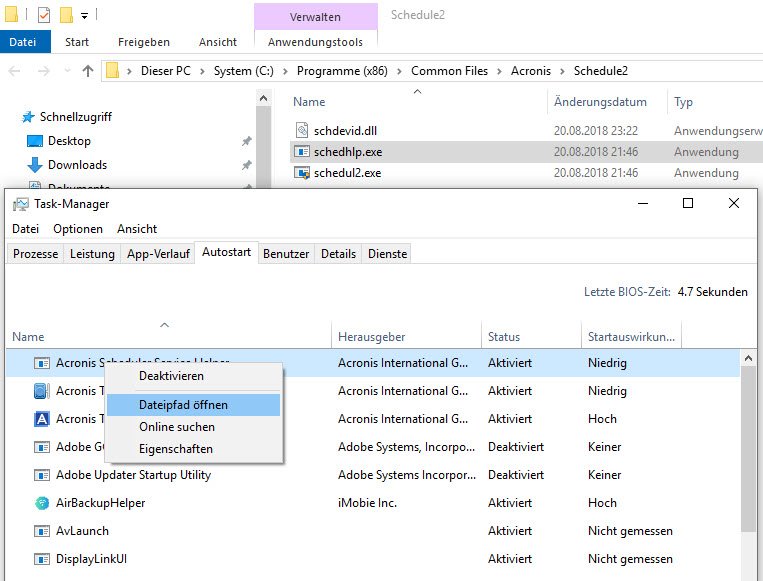The height and width of the screenshot is (581, 763).
Task: Click the Adobe Updater Startup Utility icon
Action: (x=42, y=475)
